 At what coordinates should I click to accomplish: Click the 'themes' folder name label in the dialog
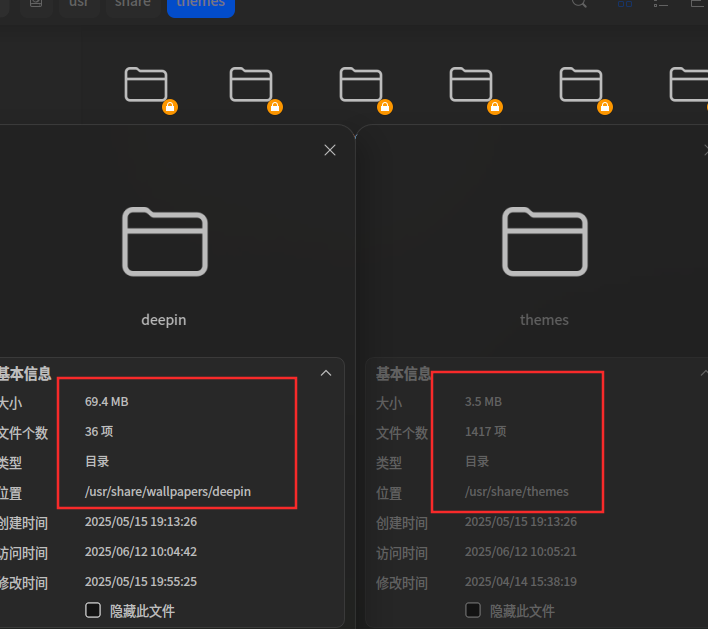click(x=544, y=320)
